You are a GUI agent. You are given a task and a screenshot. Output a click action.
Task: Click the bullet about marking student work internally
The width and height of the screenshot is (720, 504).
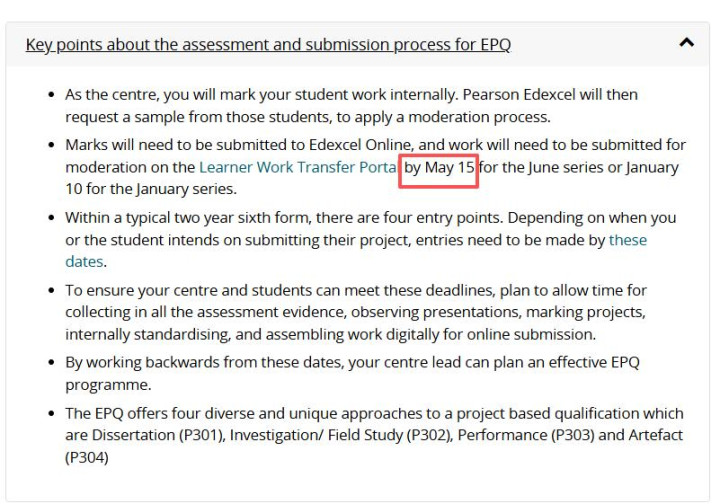pyautogui.click(x=350, y=95)
